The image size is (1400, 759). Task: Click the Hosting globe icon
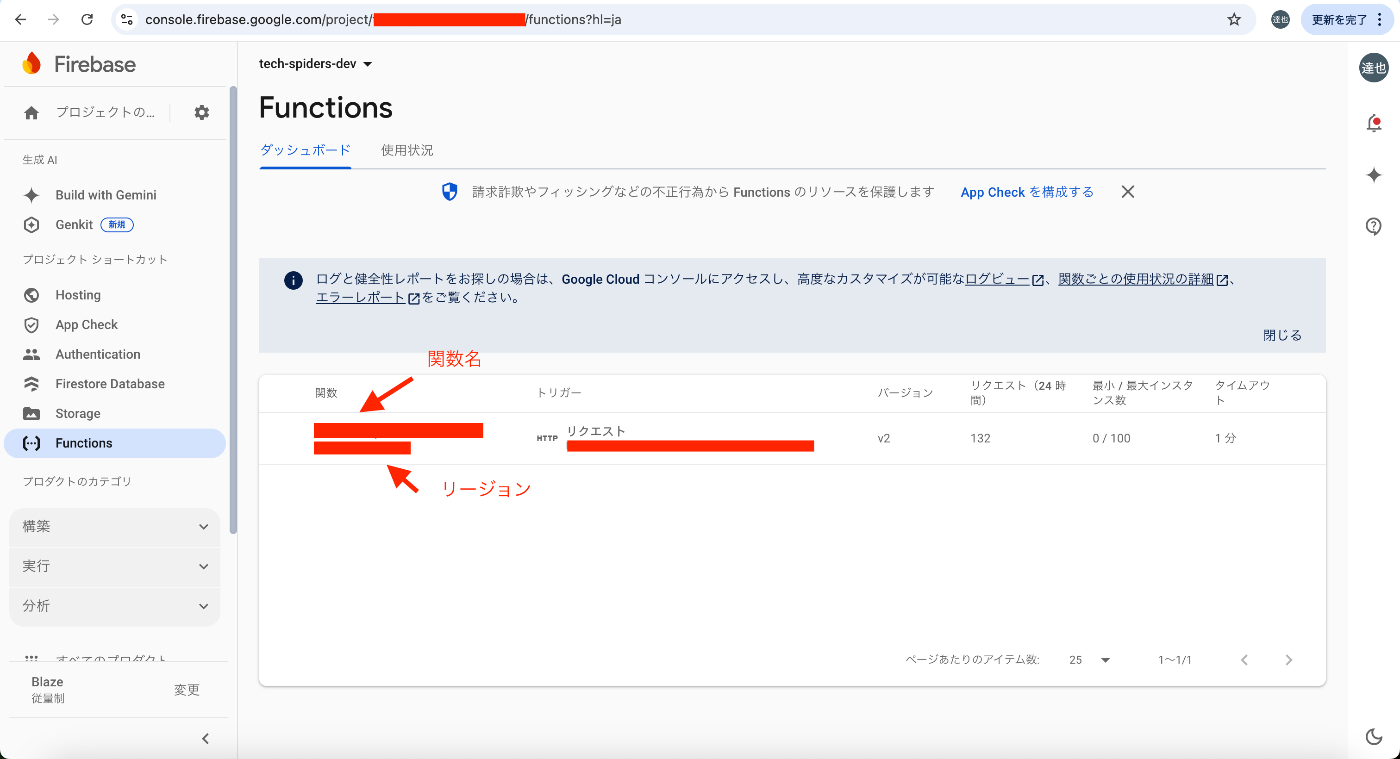click(x=32, y=295)
